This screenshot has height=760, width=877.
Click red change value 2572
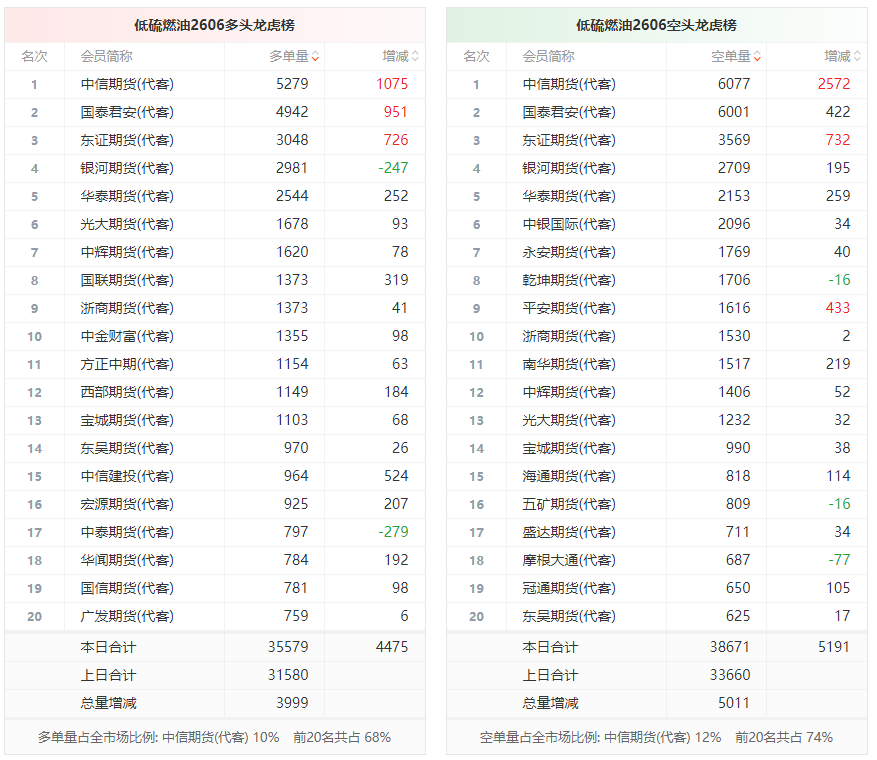[x=834, y=84]
